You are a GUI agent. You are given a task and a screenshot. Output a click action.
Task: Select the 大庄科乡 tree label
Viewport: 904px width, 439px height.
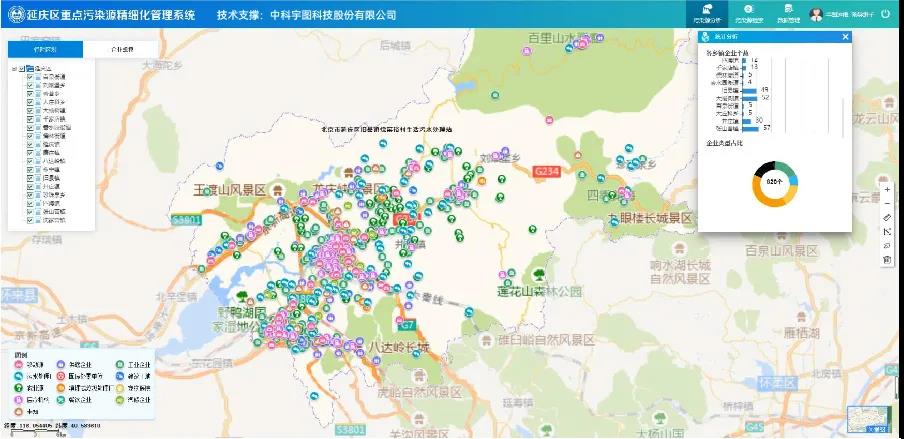pos(54,102)
